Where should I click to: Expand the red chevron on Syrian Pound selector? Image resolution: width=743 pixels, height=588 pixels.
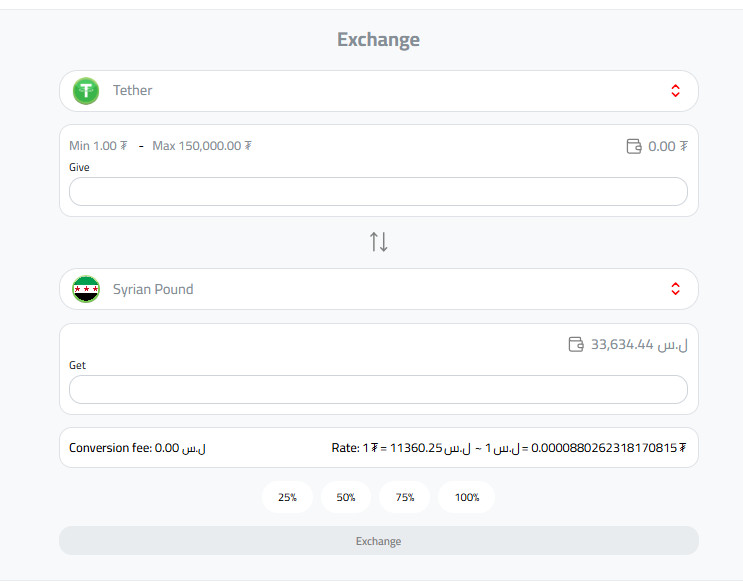(675, 290)
